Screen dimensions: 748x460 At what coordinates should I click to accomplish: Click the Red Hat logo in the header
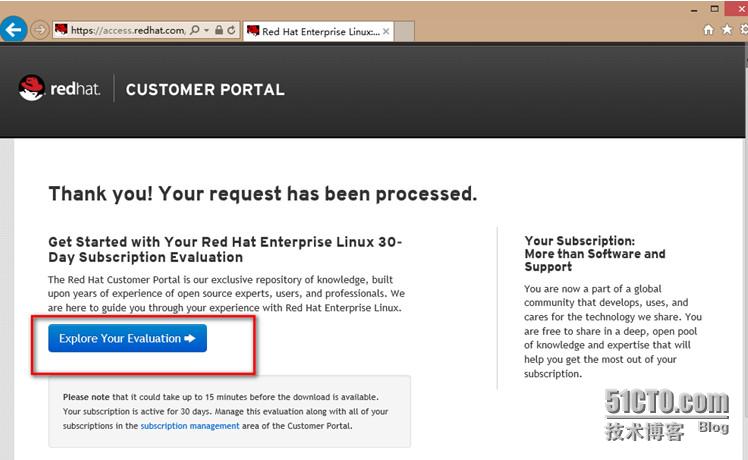click(59, 88)
